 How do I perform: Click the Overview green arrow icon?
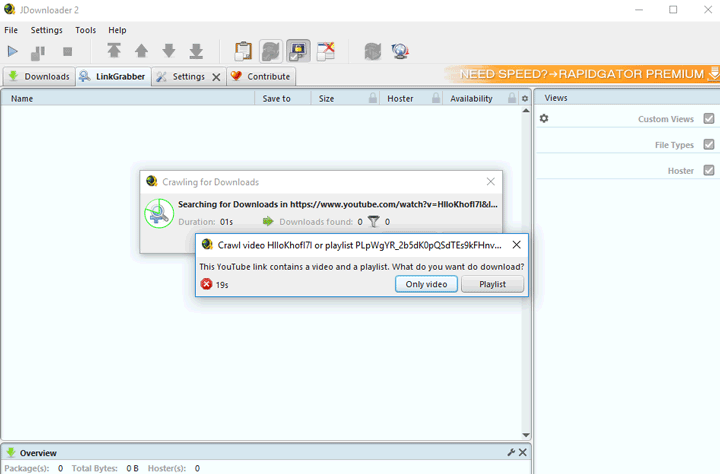[11, 452]
